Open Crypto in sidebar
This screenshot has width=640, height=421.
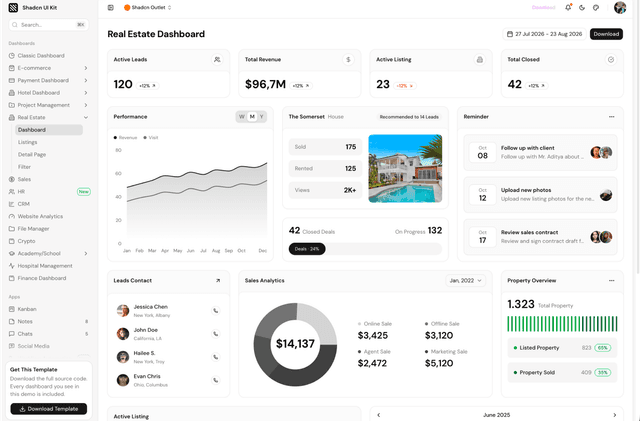coord(49,241)
